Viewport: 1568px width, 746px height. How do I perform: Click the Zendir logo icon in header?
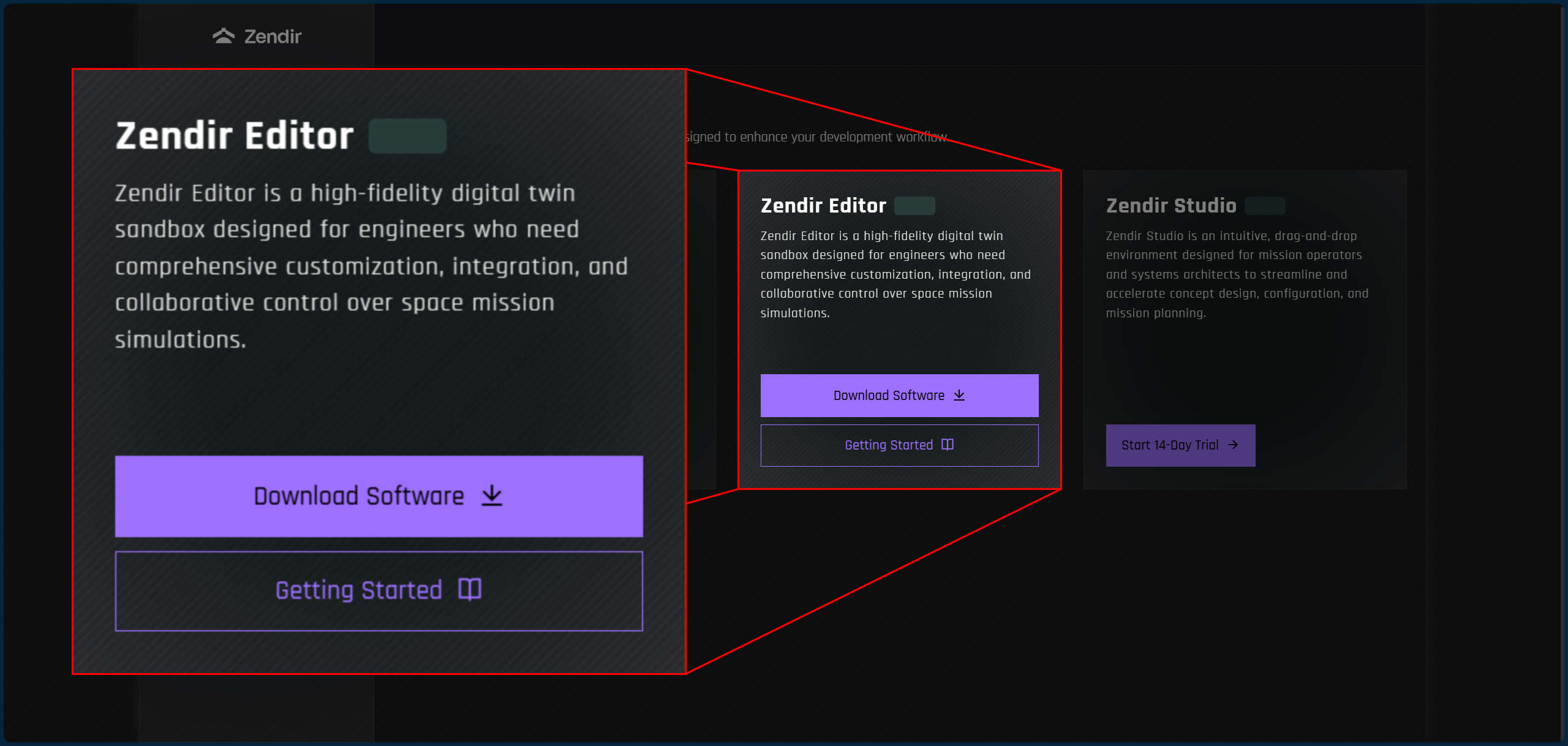point(224,36)
